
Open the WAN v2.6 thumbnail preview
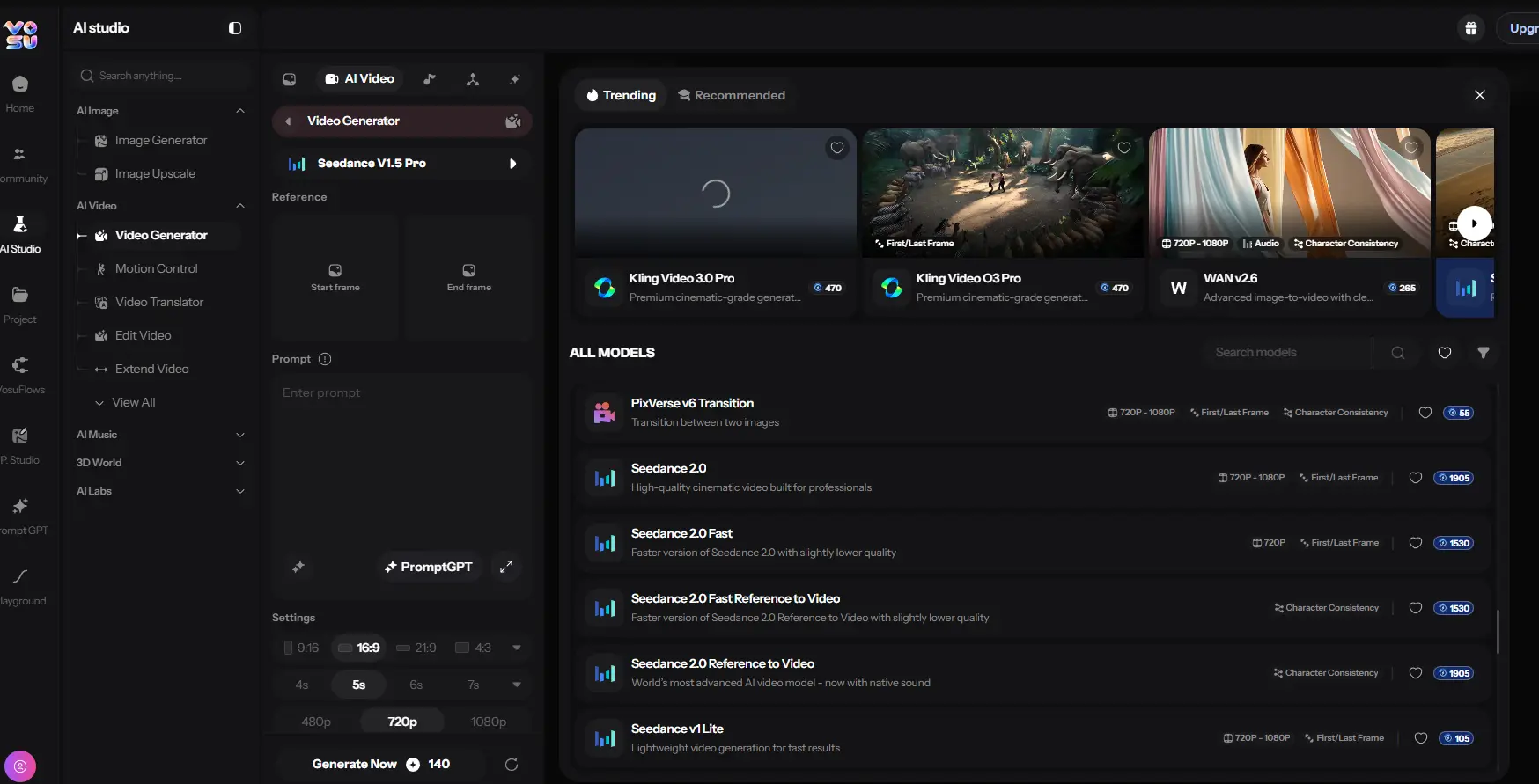pyautogui.click(x=1290, y=193)
